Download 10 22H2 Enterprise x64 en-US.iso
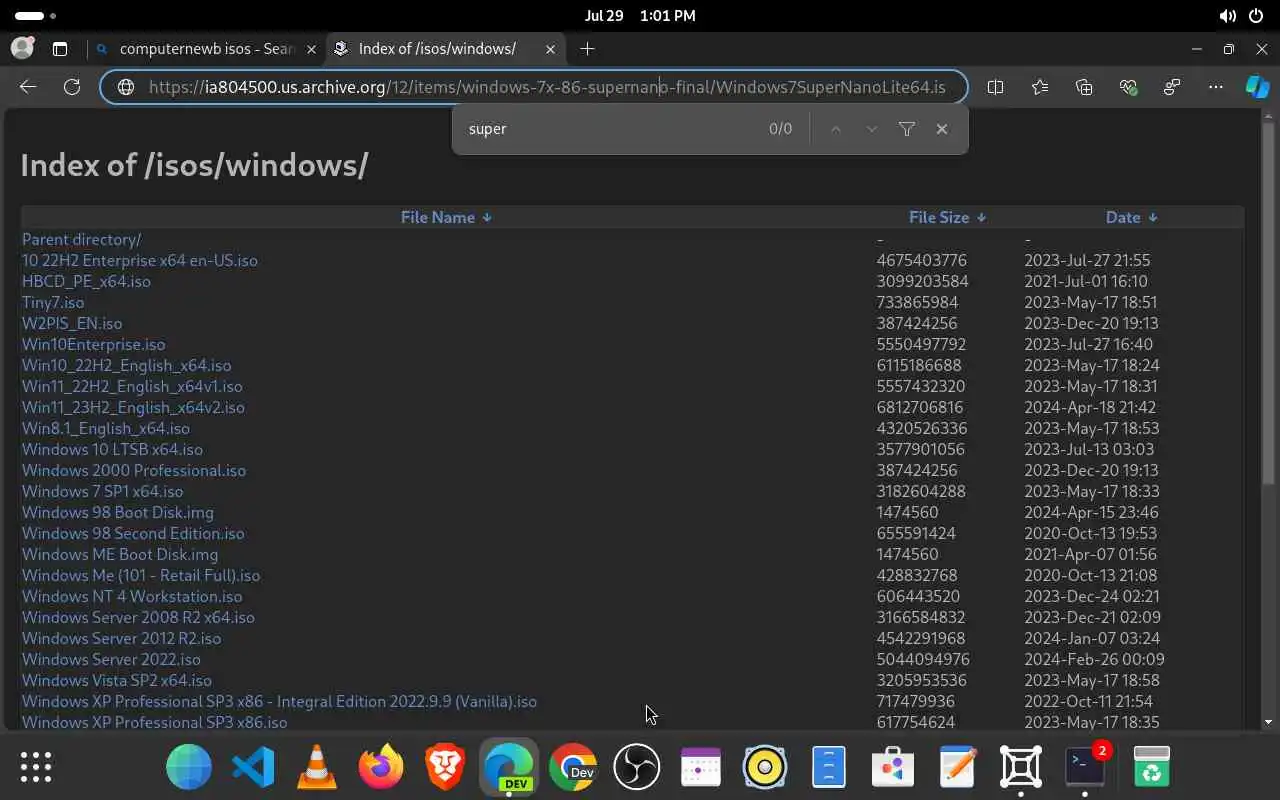Screen dimensions: 1280x800 tap(140, 260)
